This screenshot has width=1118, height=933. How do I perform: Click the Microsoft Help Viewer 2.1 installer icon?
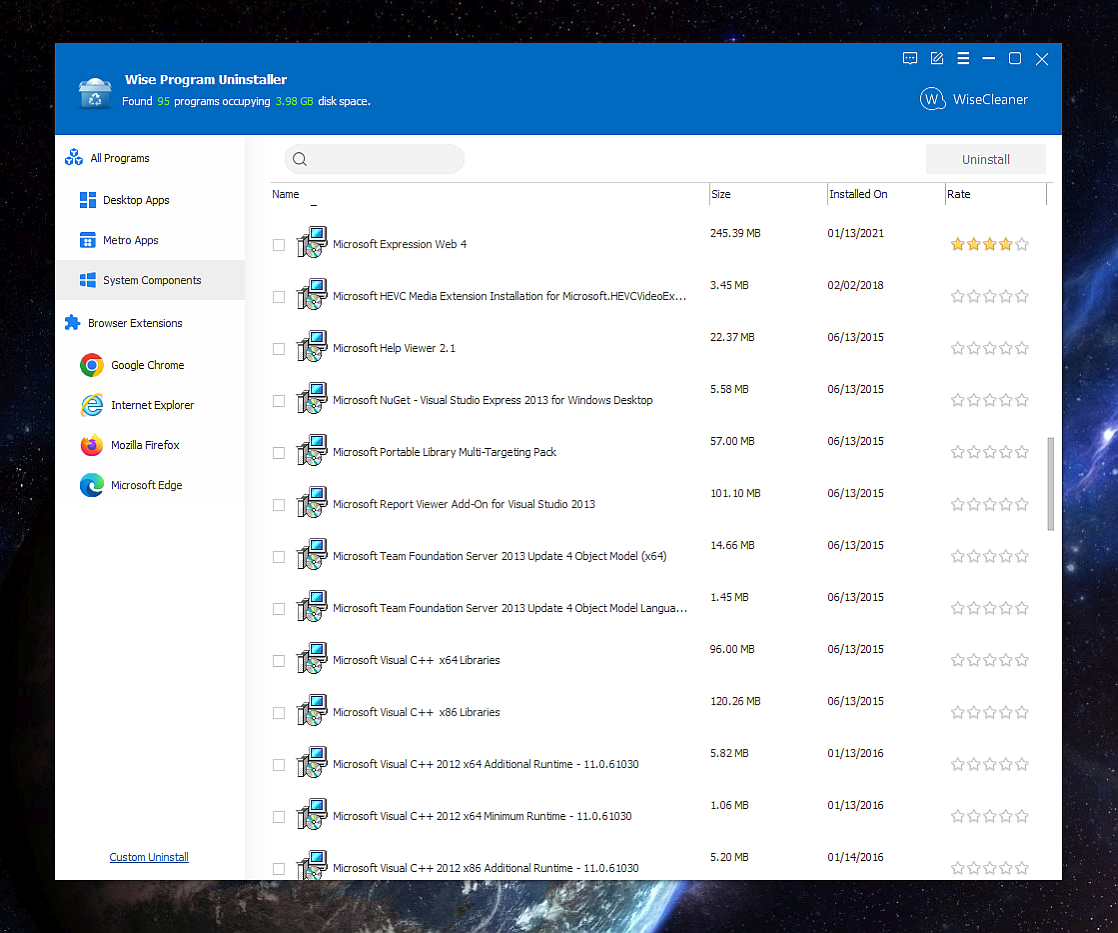click(x=312, y=346)
